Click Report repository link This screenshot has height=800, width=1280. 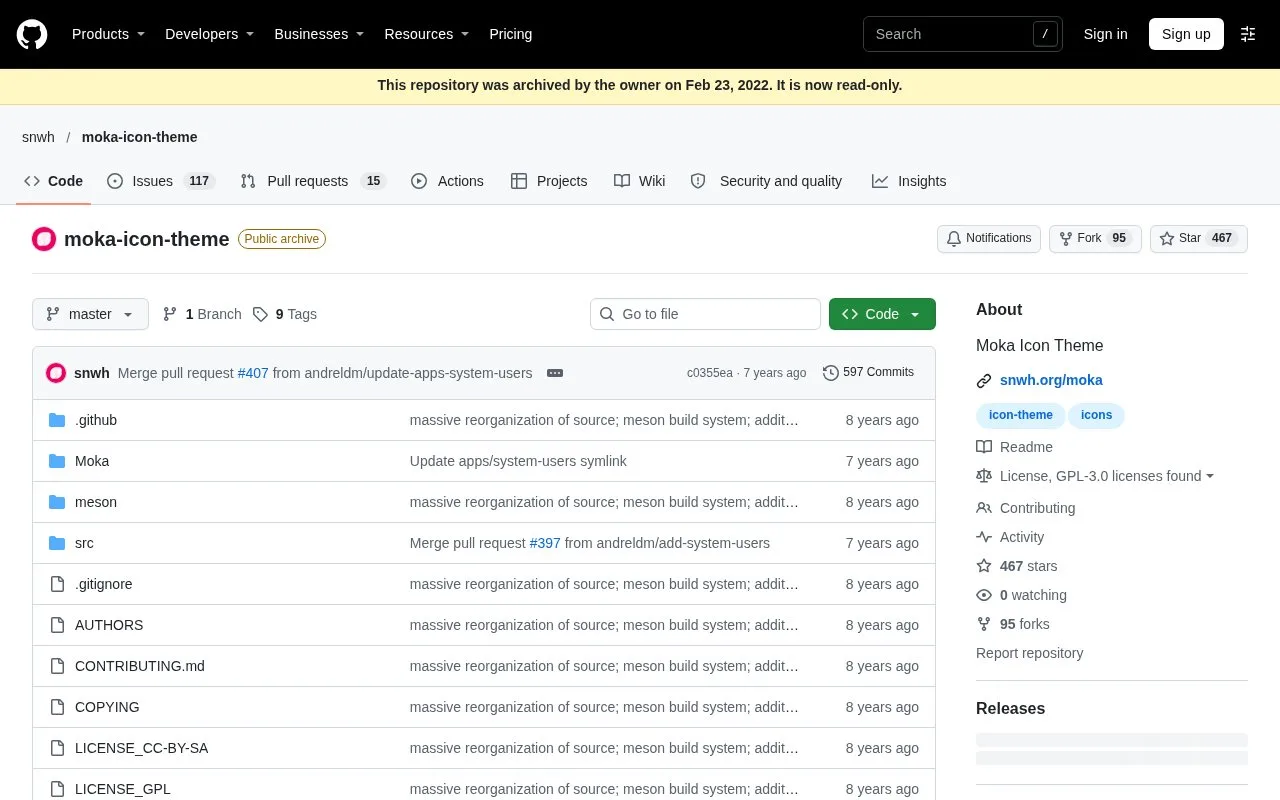point(1029,653)
